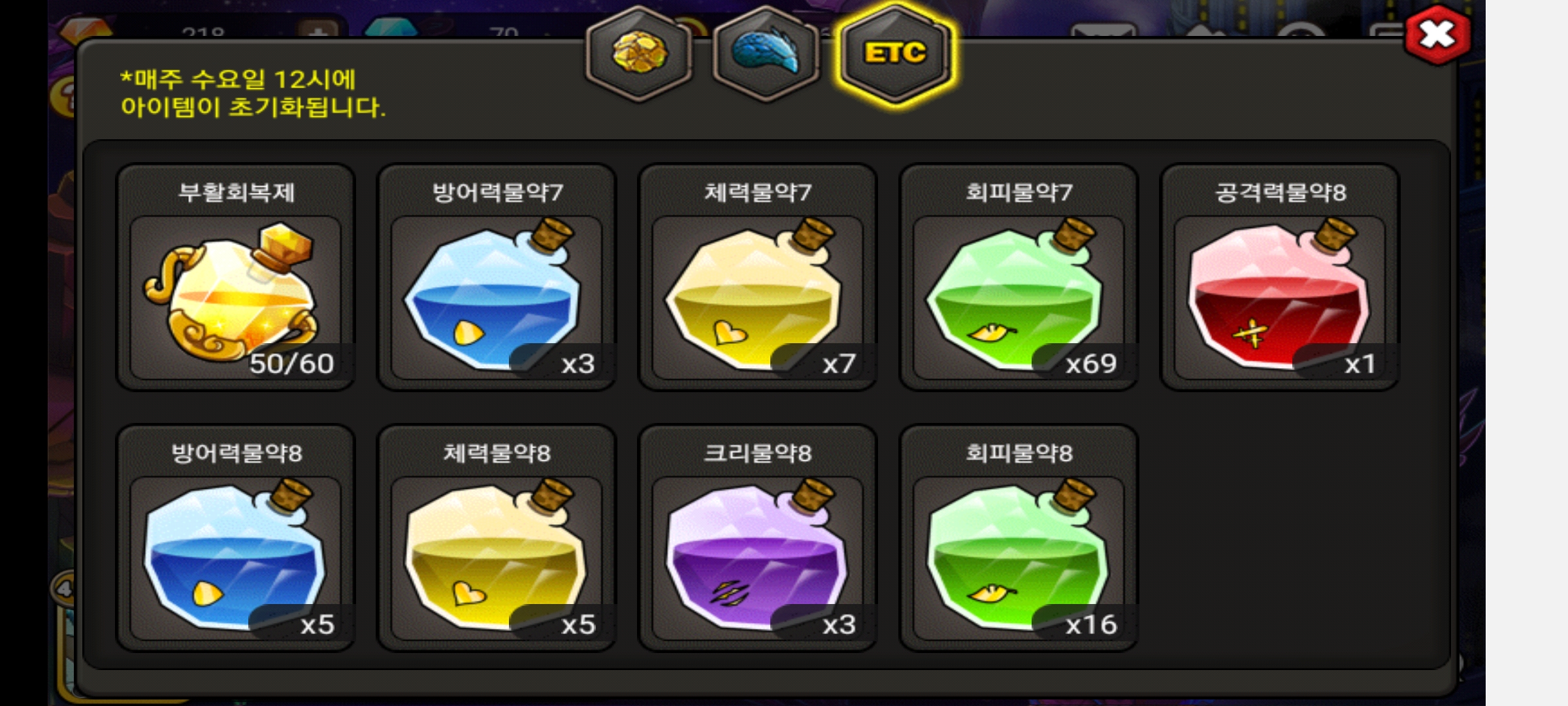This screenshot has height=706, width=1568.
Task: Select the revival recovery potion (부활회복제)
Action: 235,277
